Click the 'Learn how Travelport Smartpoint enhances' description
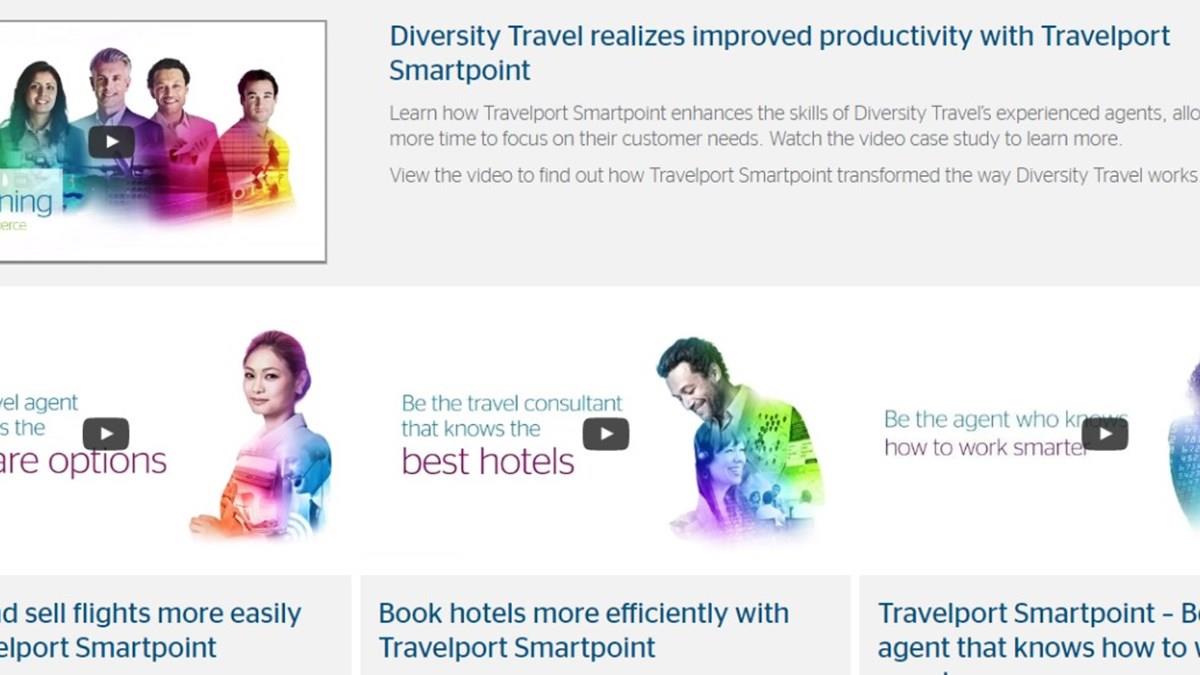 tap(794, 126)
